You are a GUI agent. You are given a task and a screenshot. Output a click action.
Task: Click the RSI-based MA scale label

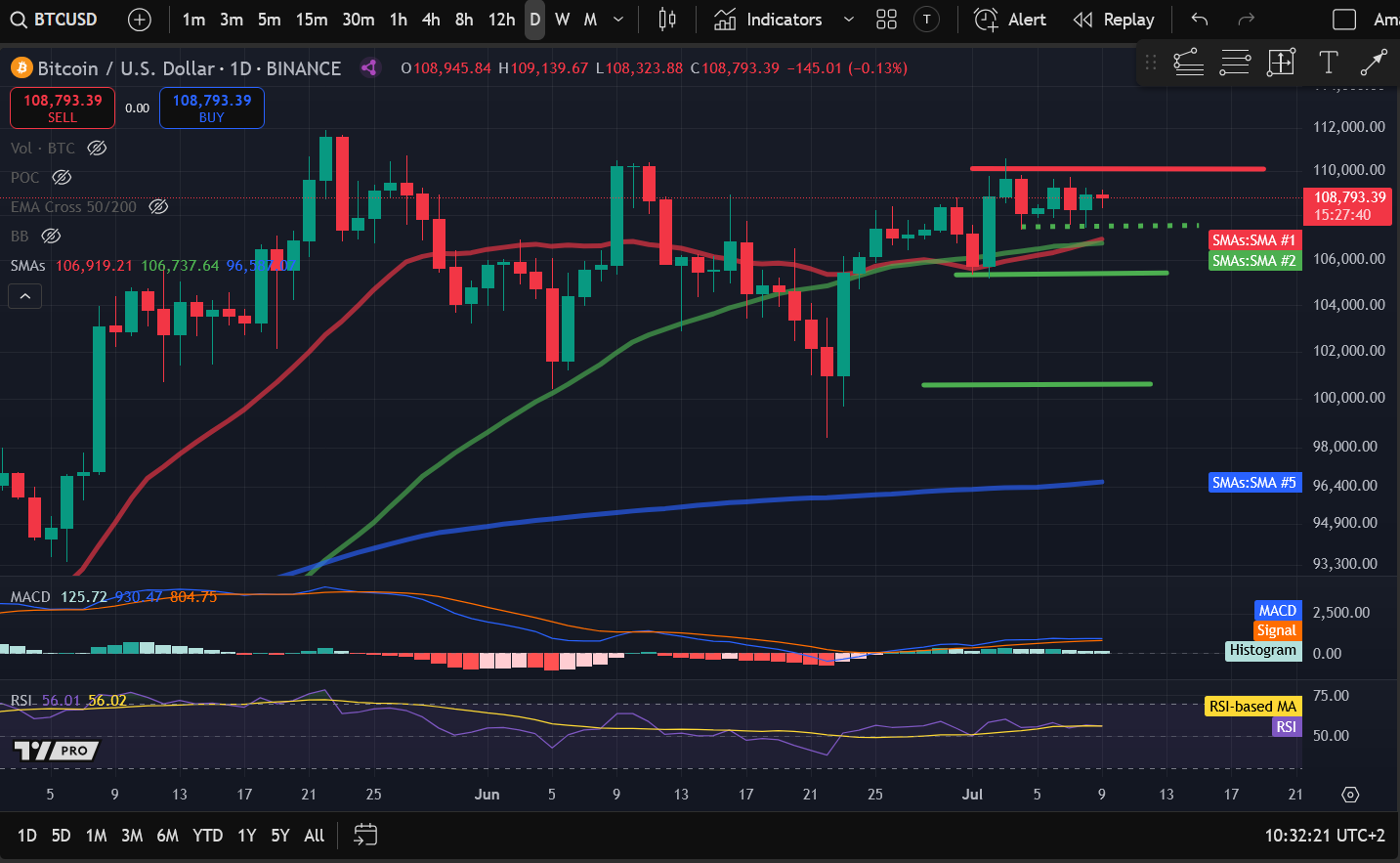(x=1253, y=707)
